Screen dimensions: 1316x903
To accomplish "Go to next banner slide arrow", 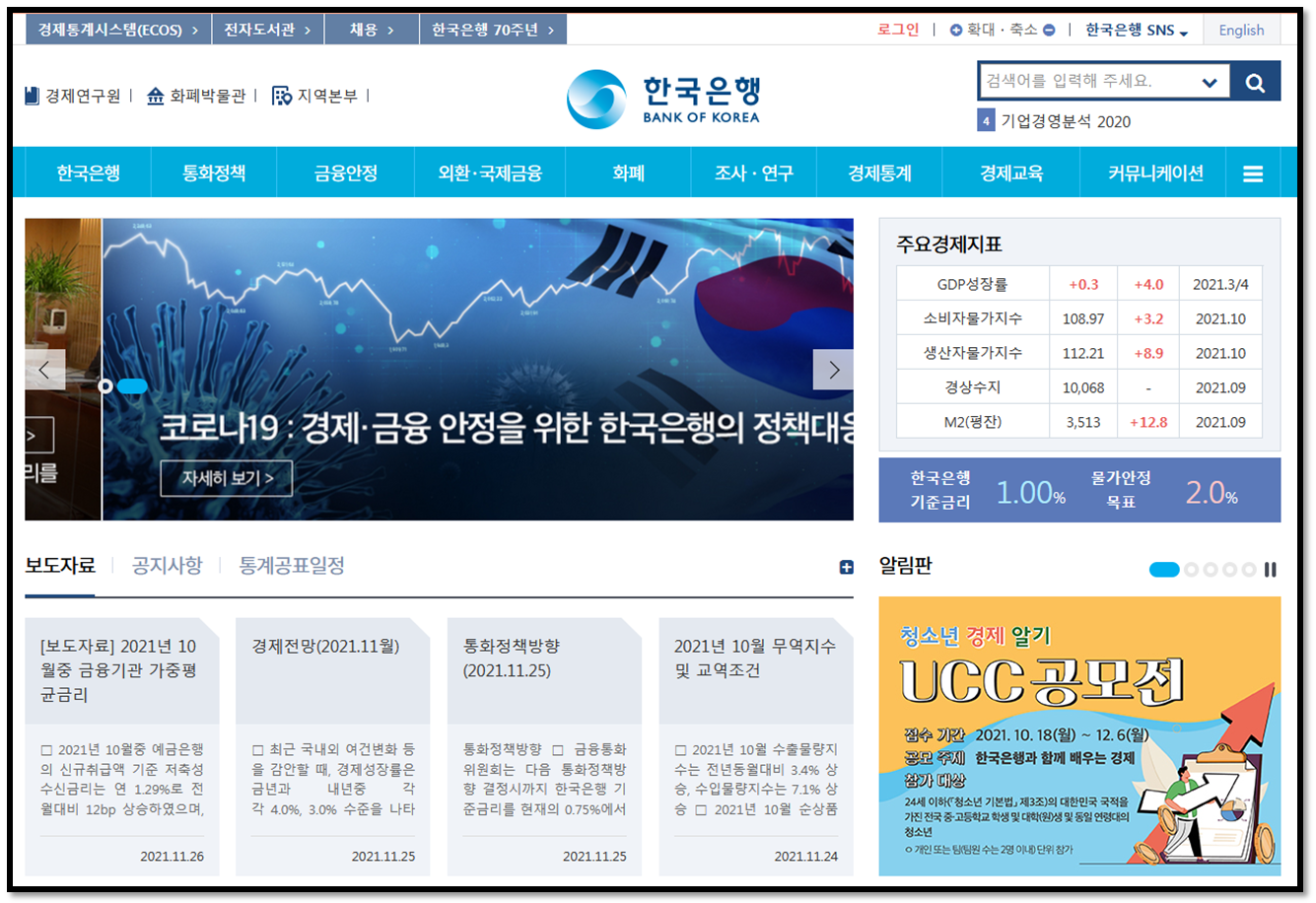I will pyautogui.click(x=833, y=370).
